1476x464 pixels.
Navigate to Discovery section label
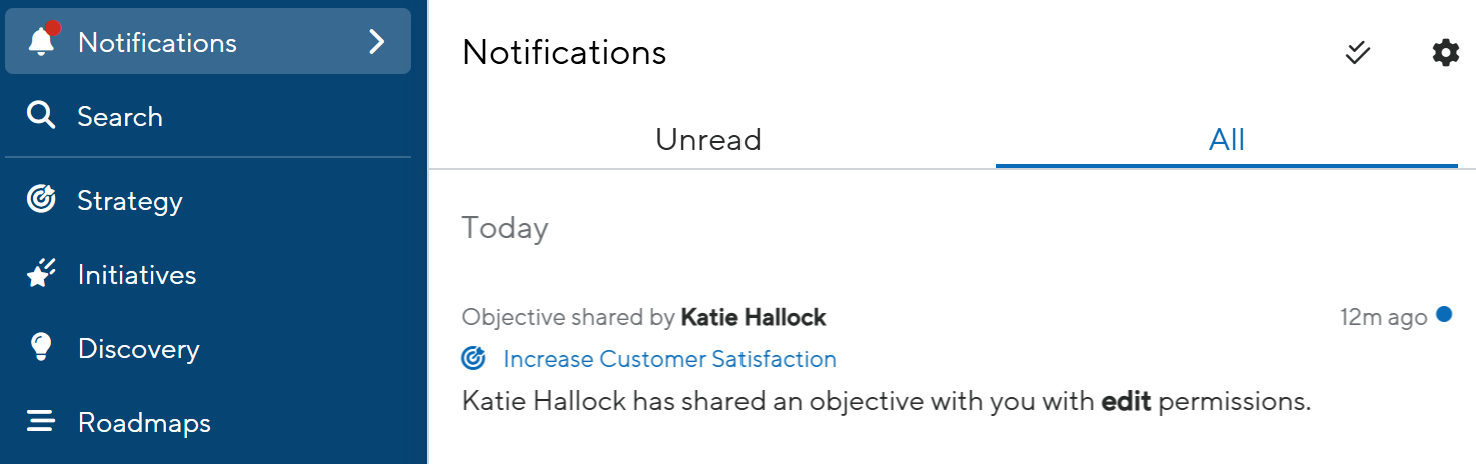coord(139,349)
